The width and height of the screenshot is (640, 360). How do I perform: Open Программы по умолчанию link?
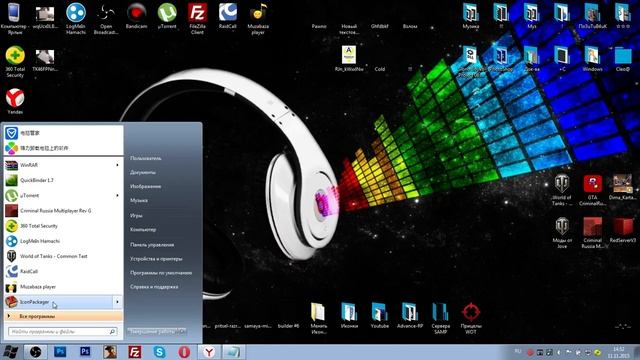pos(161,273)
